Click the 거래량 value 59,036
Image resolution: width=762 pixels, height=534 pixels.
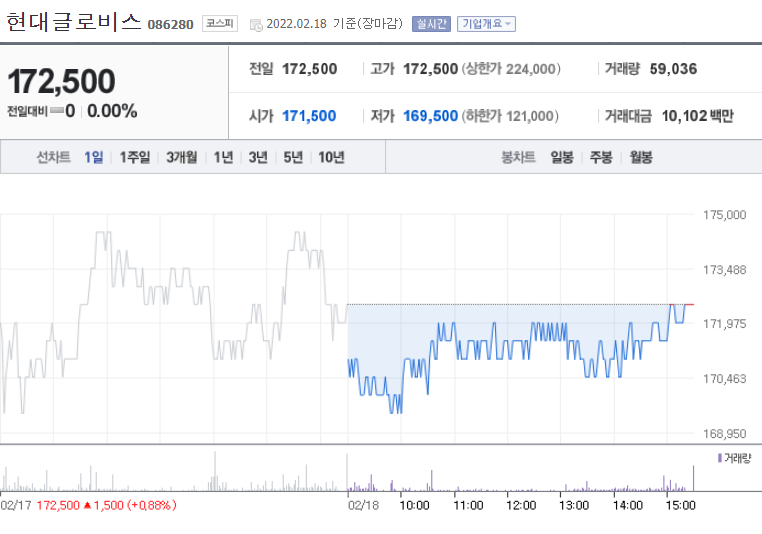tap(674, 69)
